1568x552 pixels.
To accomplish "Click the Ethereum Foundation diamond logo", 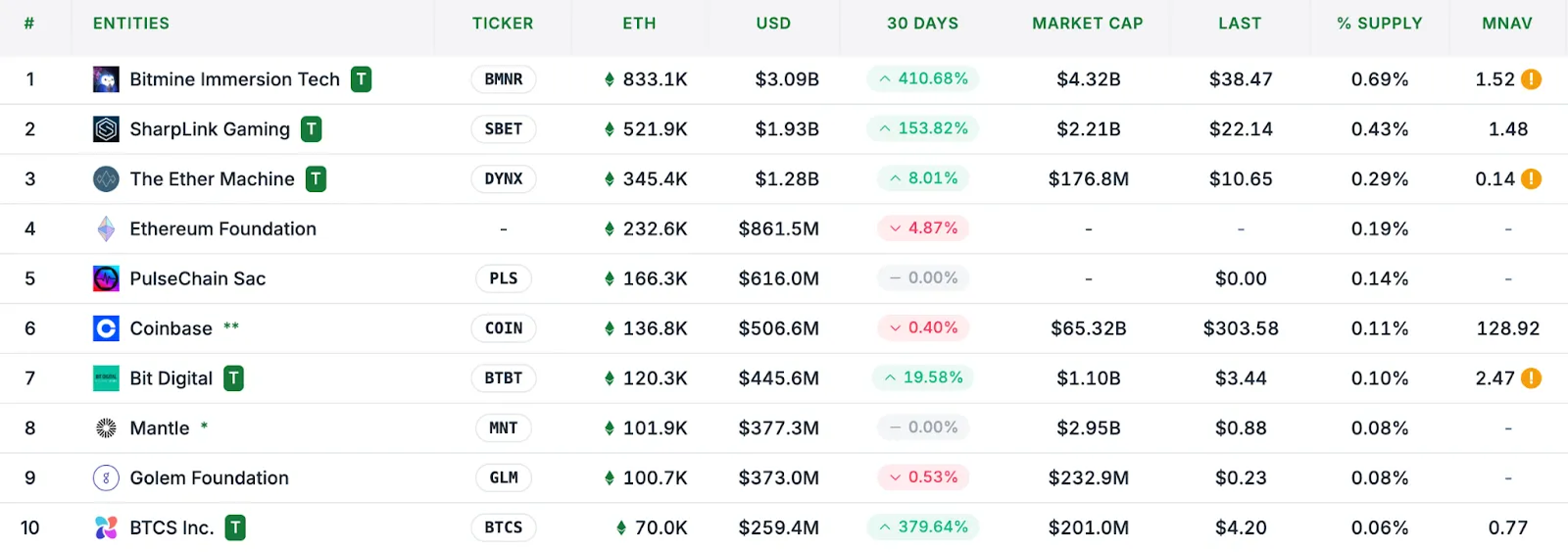I will 106,228.
